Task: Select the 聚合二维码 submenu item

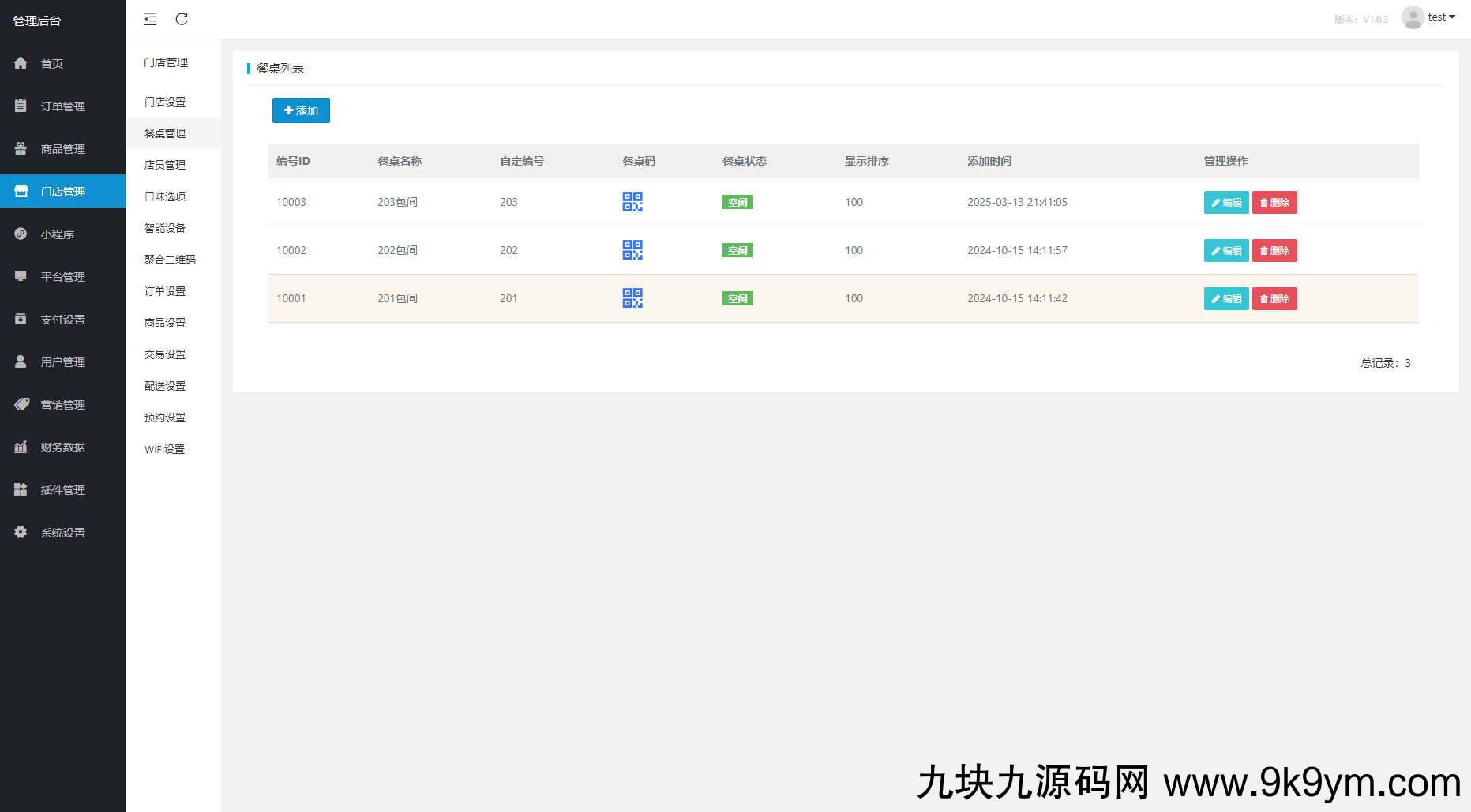Action: (x=174, y=260)
